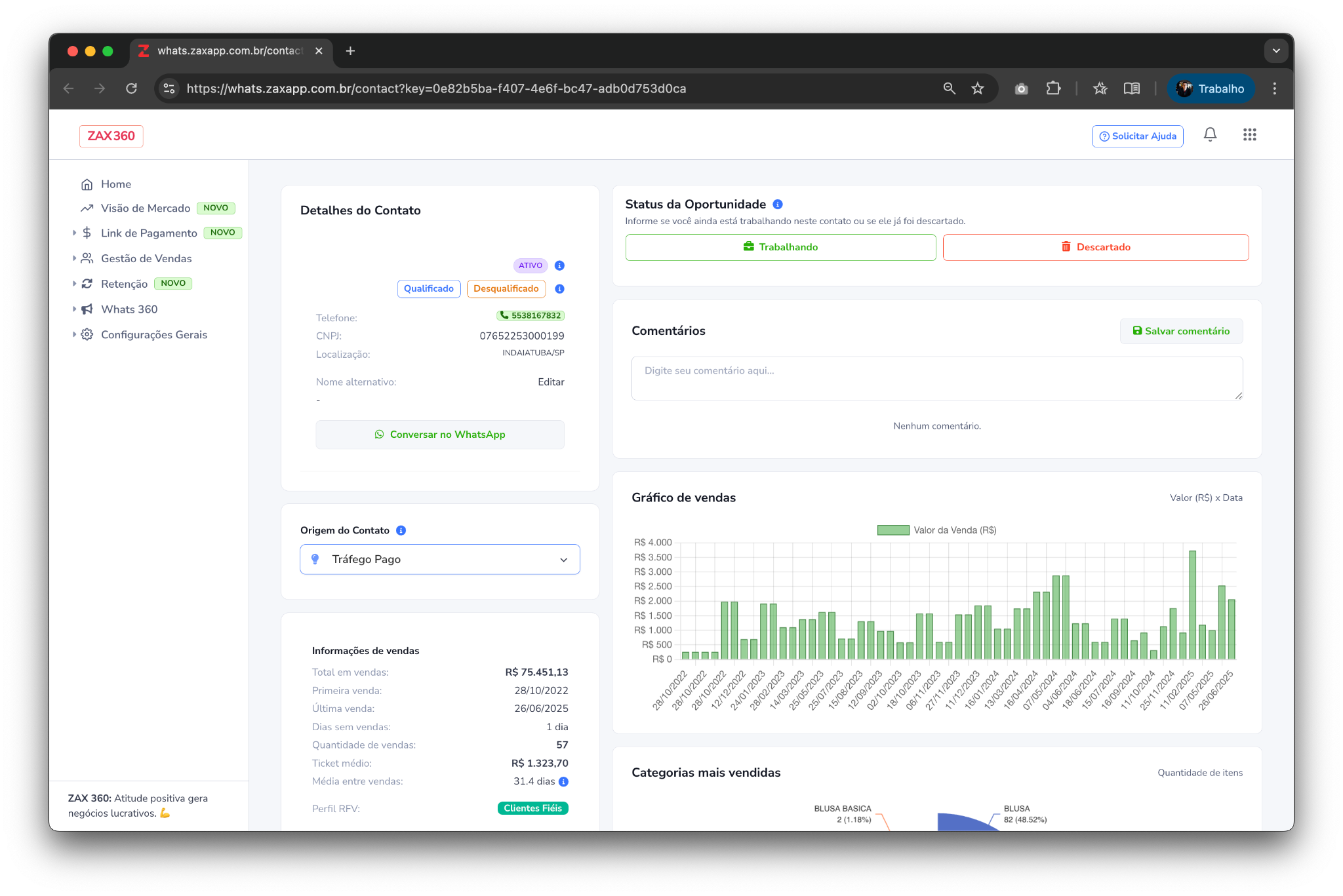Go to Home in the sidebar
Image resolution: width=1343 pixels, height=896 pixels.
click(x=115, y=184)
